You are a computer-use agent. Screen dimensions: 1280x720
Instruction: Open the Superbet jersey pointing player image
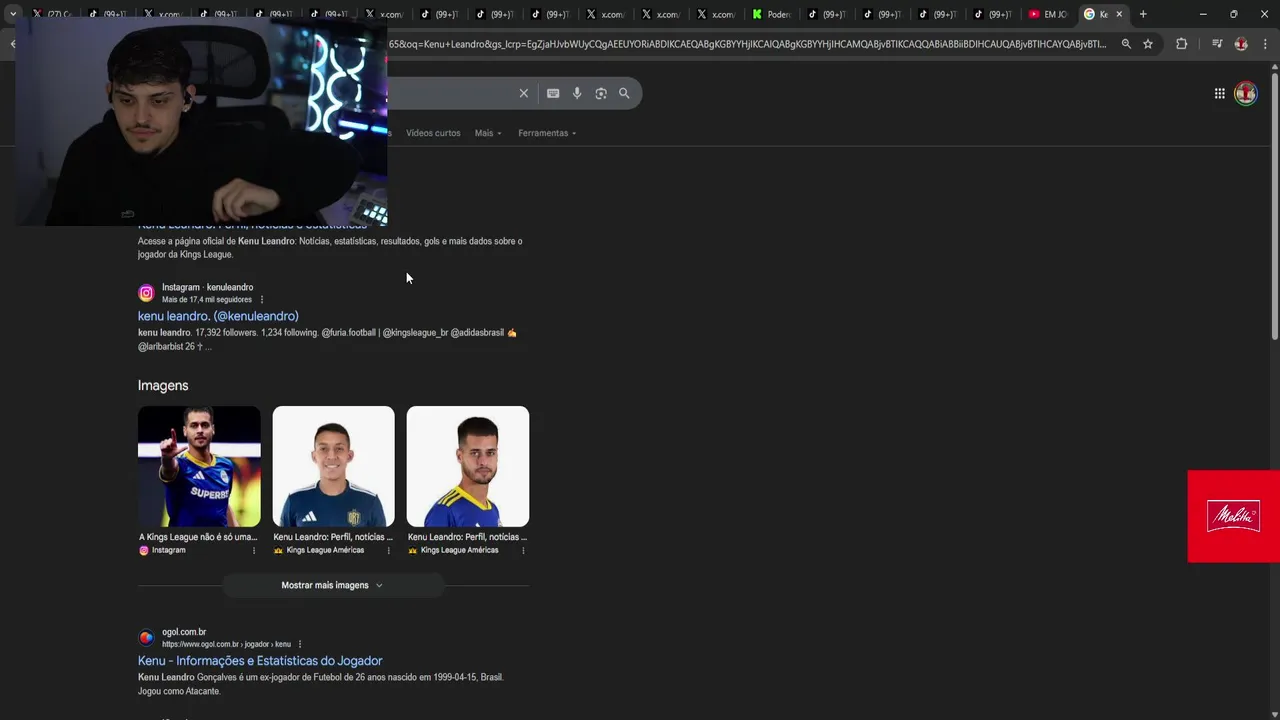click(199, 466)
